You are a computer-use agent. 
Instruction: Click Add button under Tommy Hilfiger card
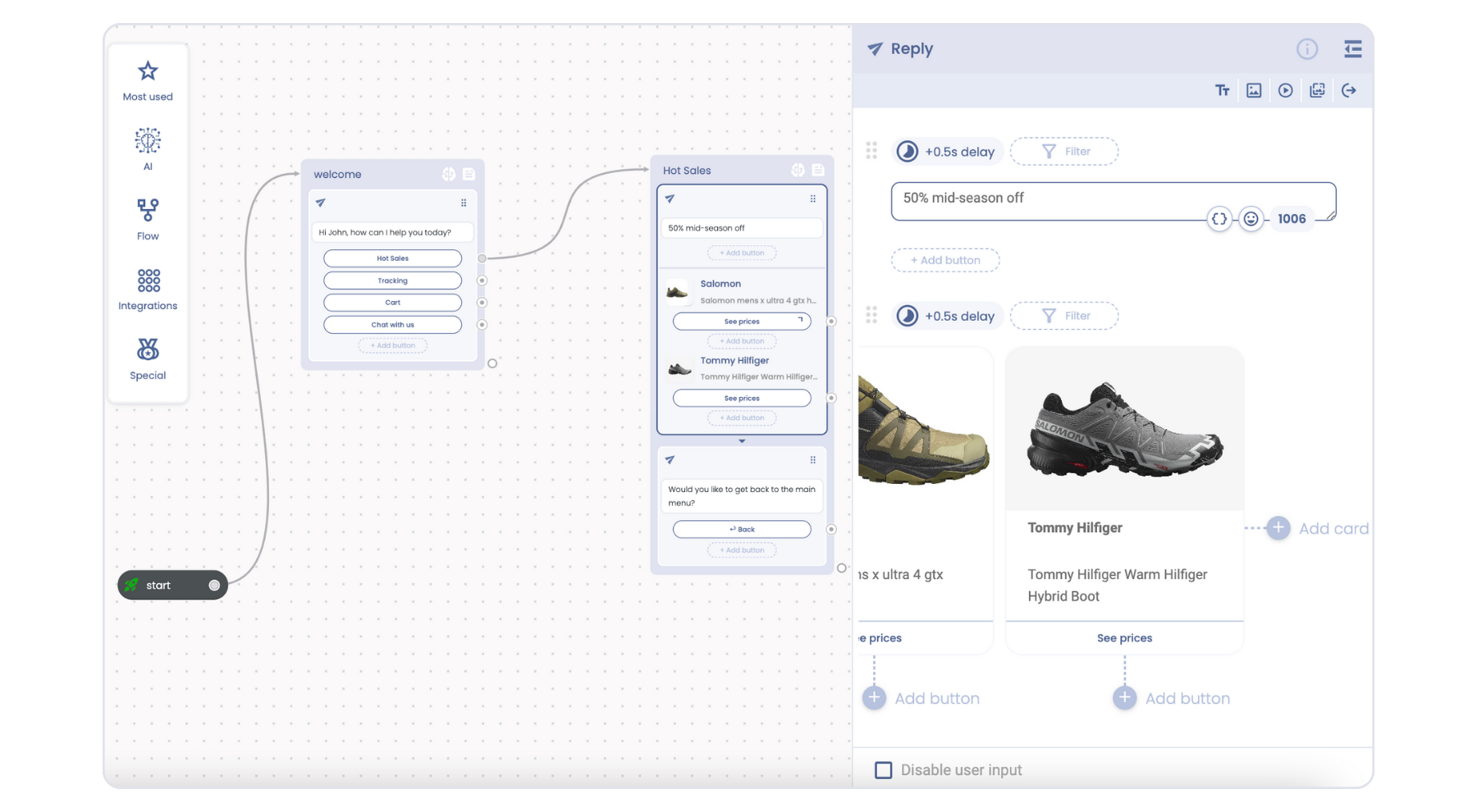pos(1172,698)
